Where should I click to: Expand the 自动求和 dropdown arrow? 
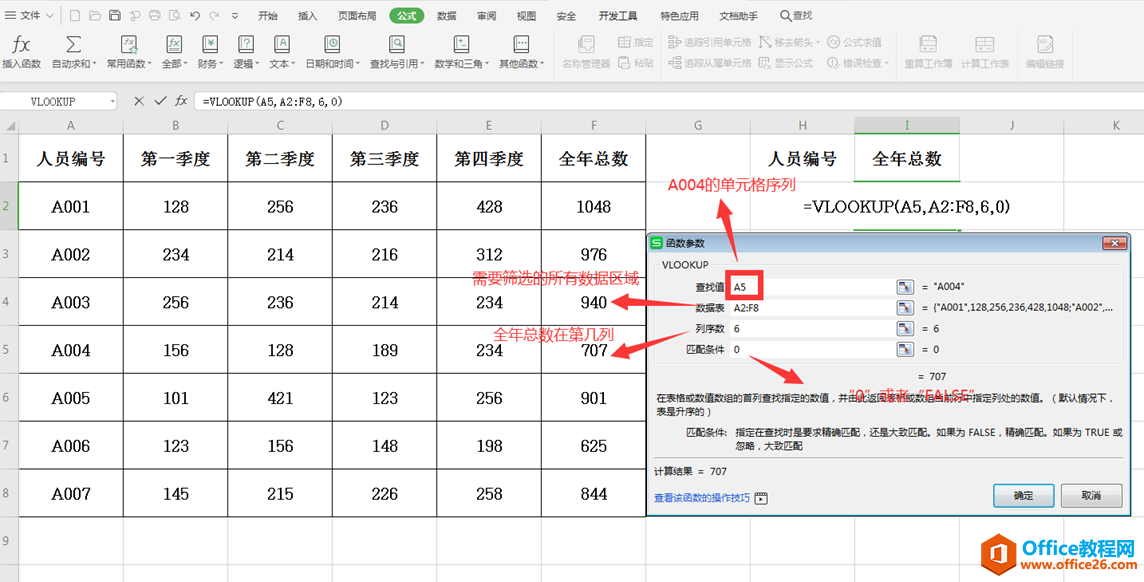(95, 64)
